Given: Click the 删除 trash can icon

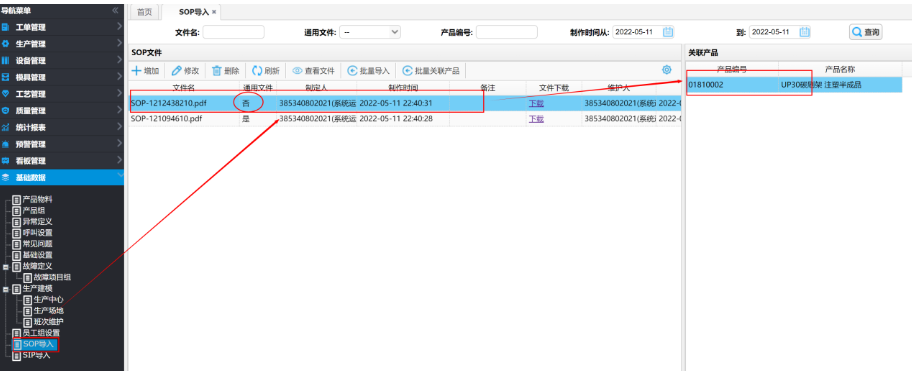Looking at the screenshot, I should (217, 71).
